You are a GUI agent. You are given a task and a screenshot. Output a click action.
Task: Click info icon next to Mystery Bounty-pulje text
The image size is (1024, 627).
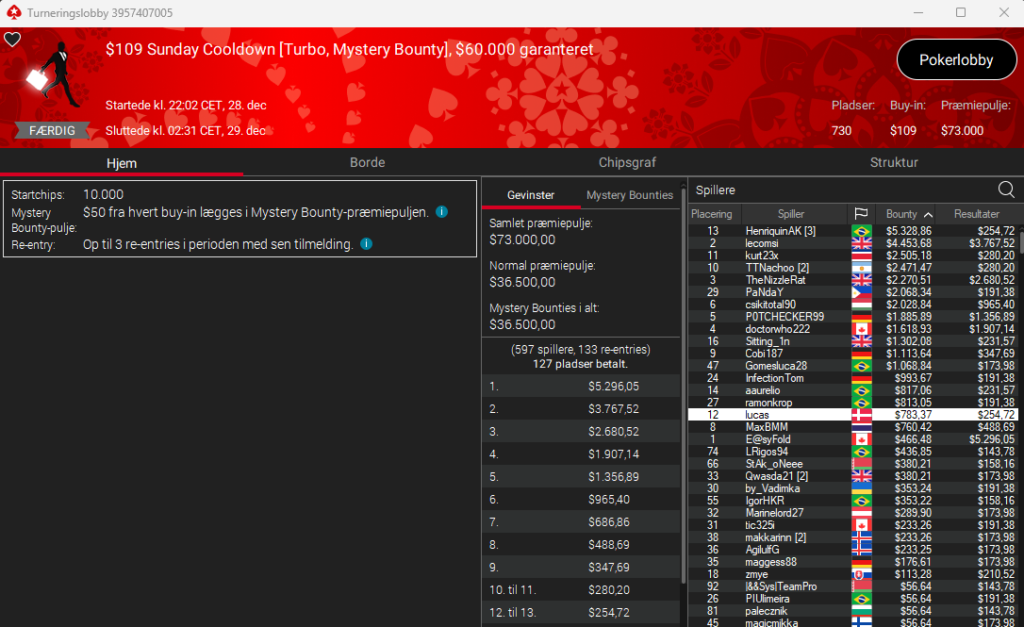tap(441, 212)
